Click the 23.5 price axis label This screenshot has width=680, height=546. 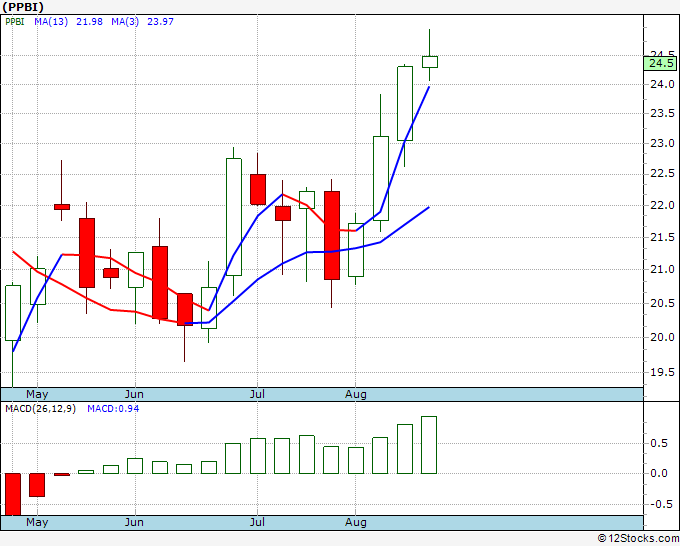[x=662, y=114]
